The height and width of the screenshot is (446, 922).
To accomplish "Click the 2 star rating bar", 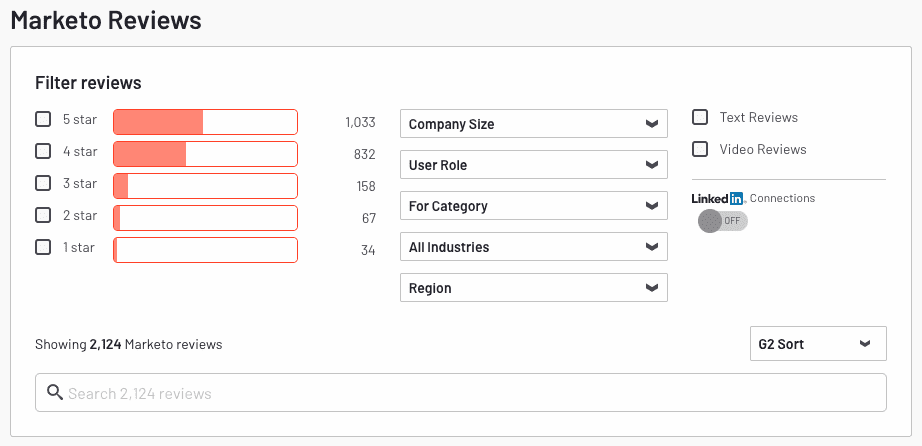I will [x=206, y=218].
